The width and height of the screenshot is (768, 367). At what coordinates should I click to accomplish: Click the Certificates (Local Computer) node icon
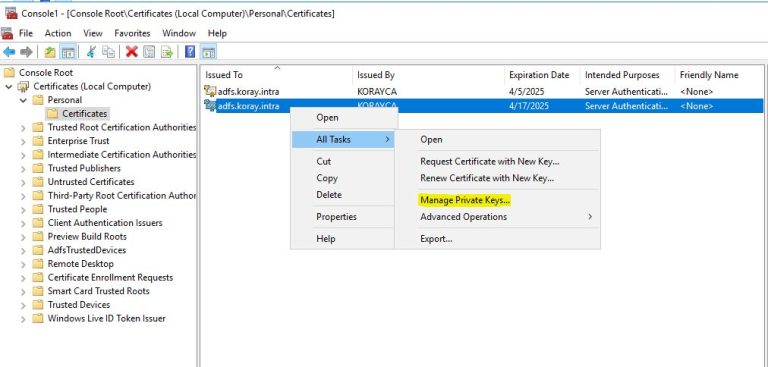(x=24, y=87)
